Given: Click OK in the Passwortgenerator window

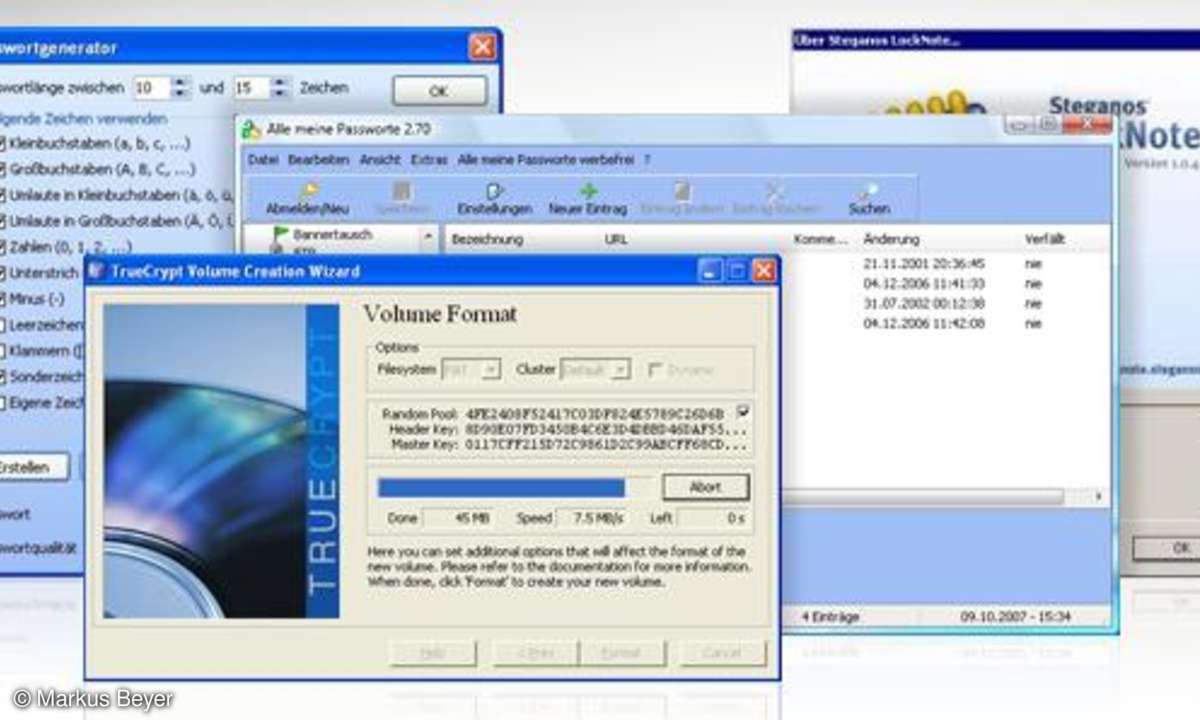Looking at the screenshot, I should (439, 90).
